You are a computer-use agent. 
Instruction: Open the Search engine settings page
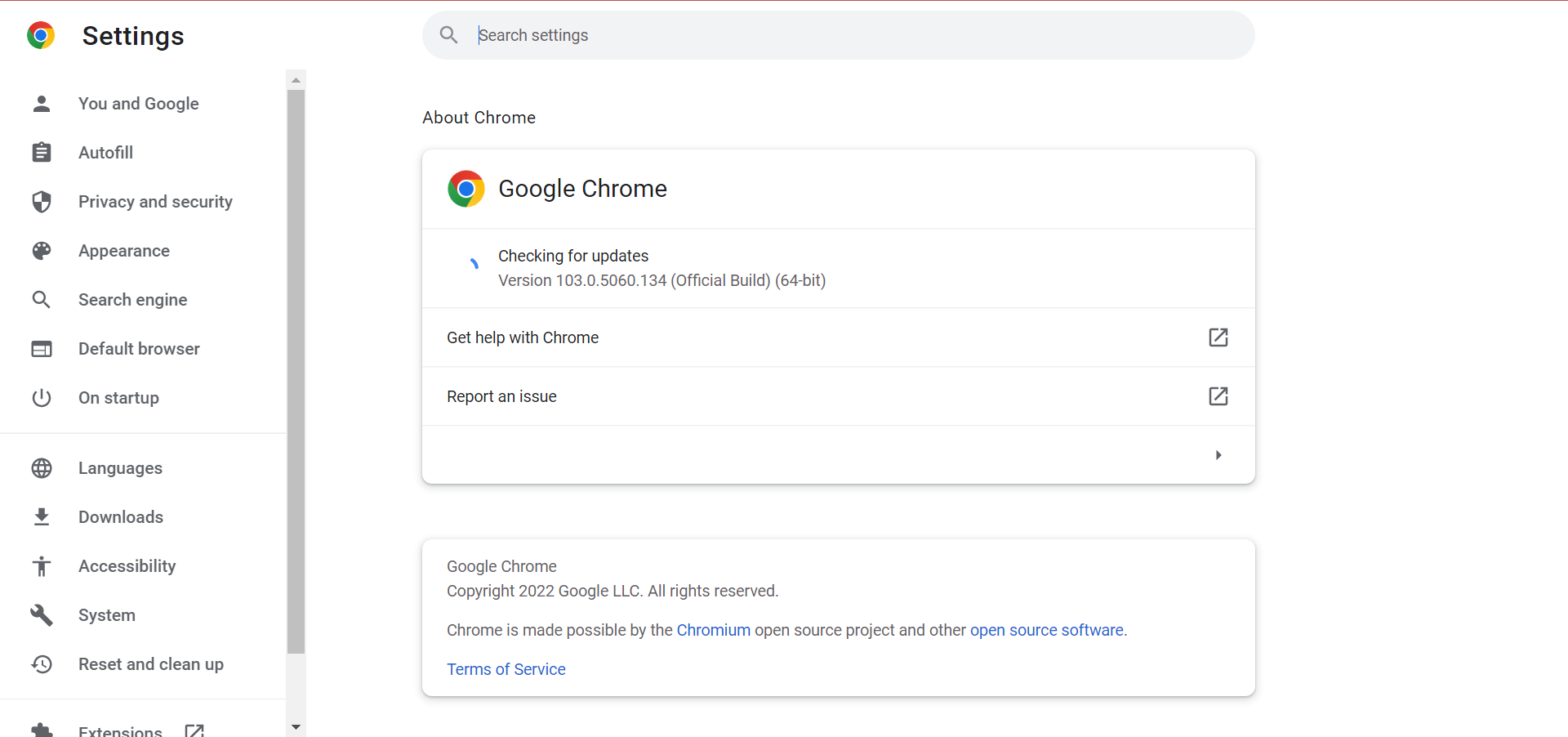tap(132, 300)
